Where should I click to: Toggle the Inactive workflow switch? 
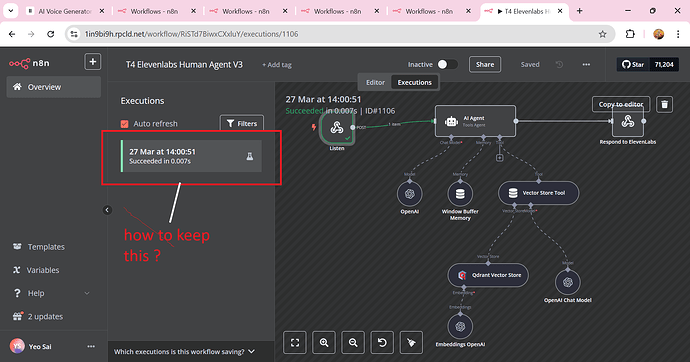447,65
